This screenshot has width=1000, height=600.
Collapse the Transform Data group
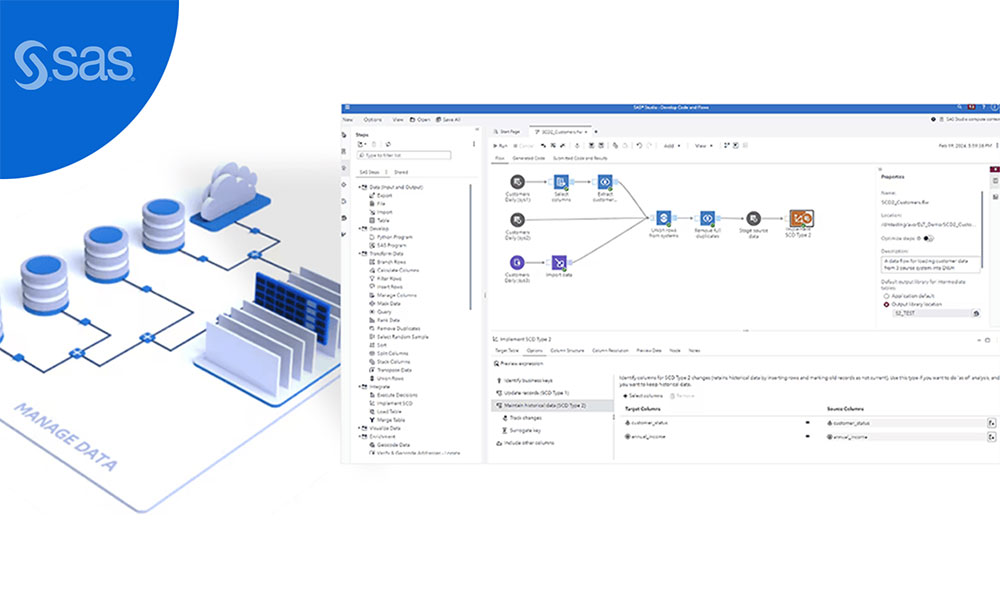click(360, 254)
